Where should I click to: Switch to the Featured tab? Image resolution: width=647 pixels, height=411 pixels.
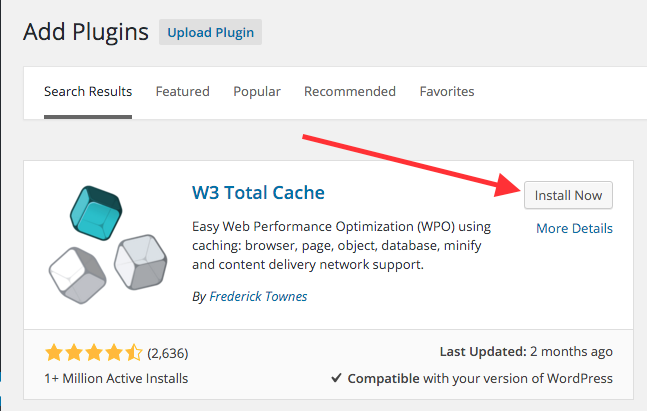182,91
